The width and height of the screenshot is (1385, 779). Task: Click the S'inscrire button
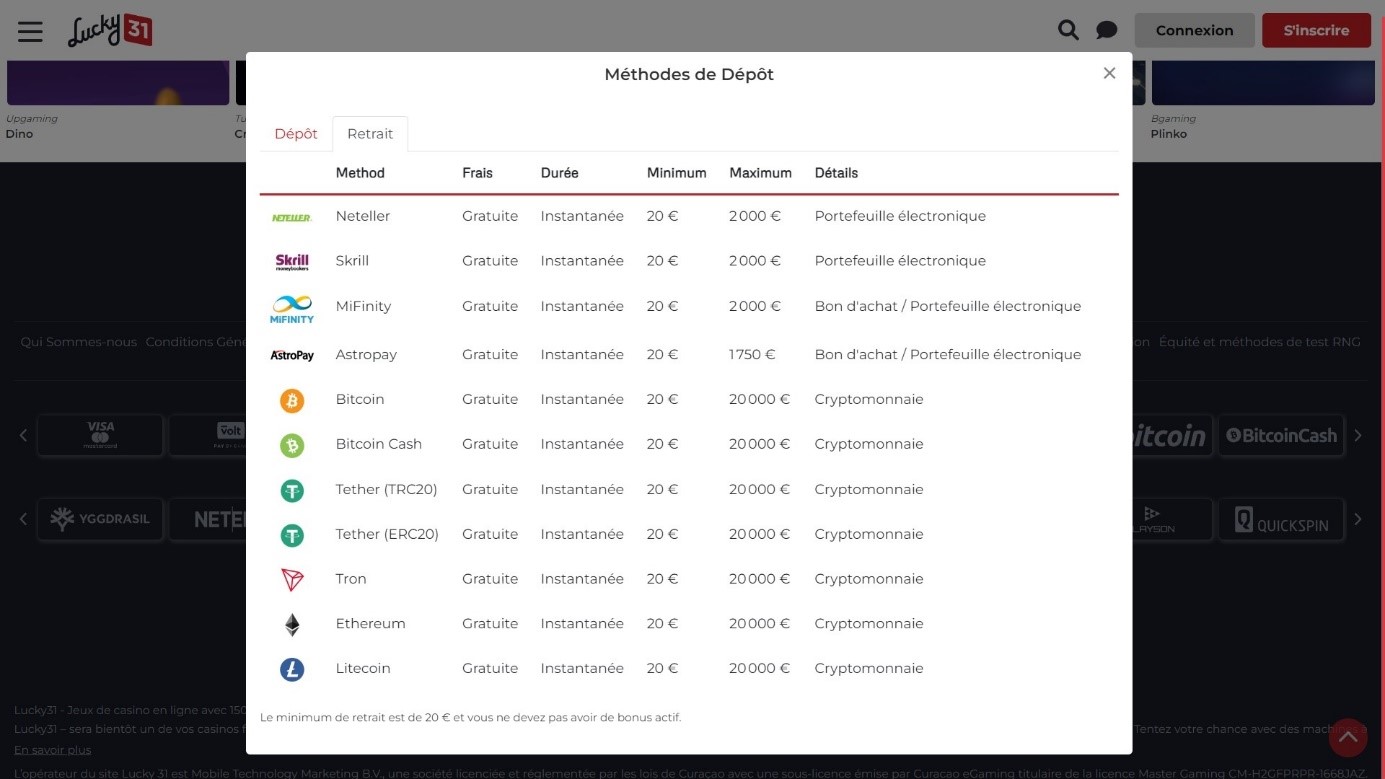click(1316, 30)
